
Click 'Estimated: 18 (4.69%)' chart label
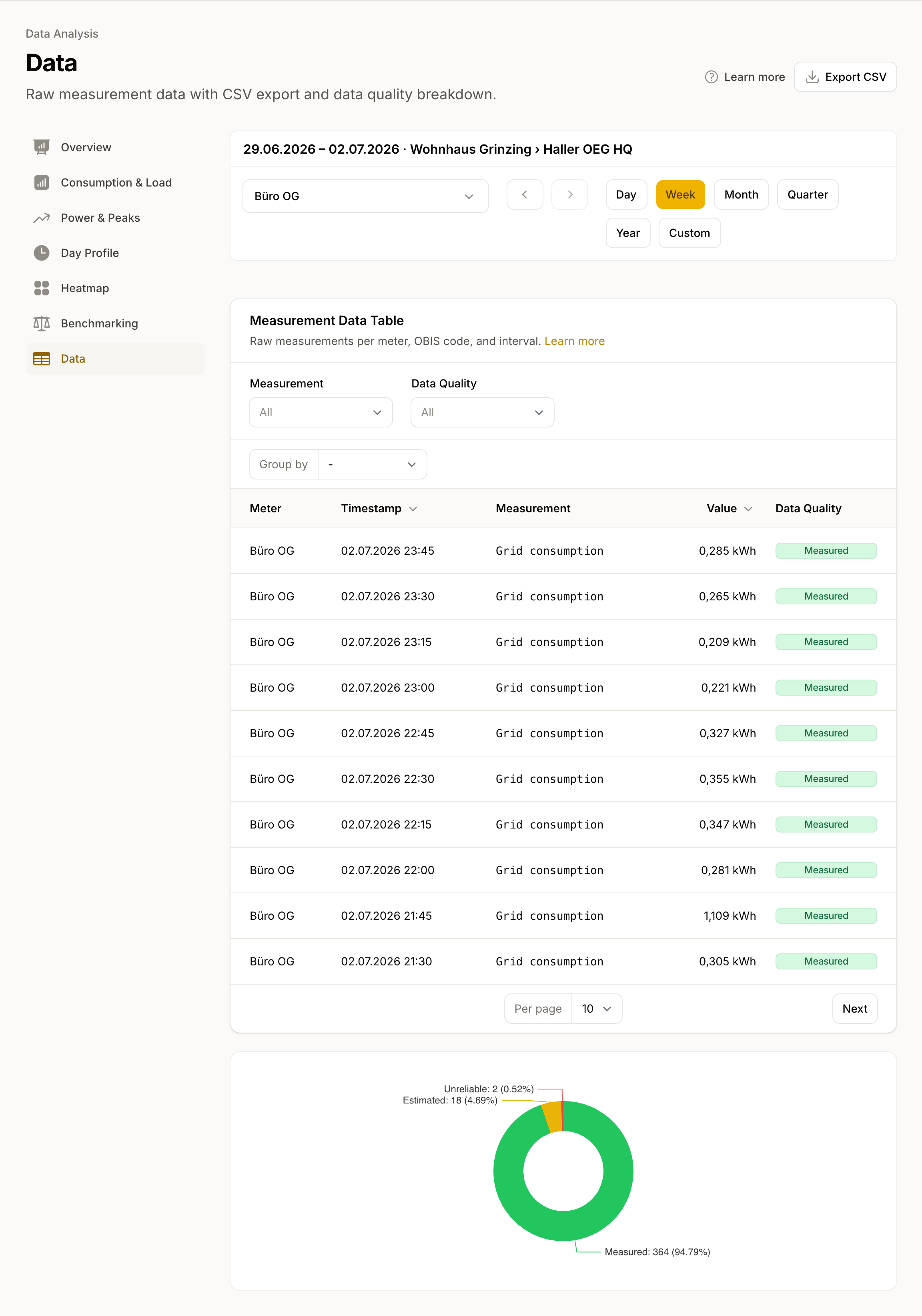[x=450, y=1101]
